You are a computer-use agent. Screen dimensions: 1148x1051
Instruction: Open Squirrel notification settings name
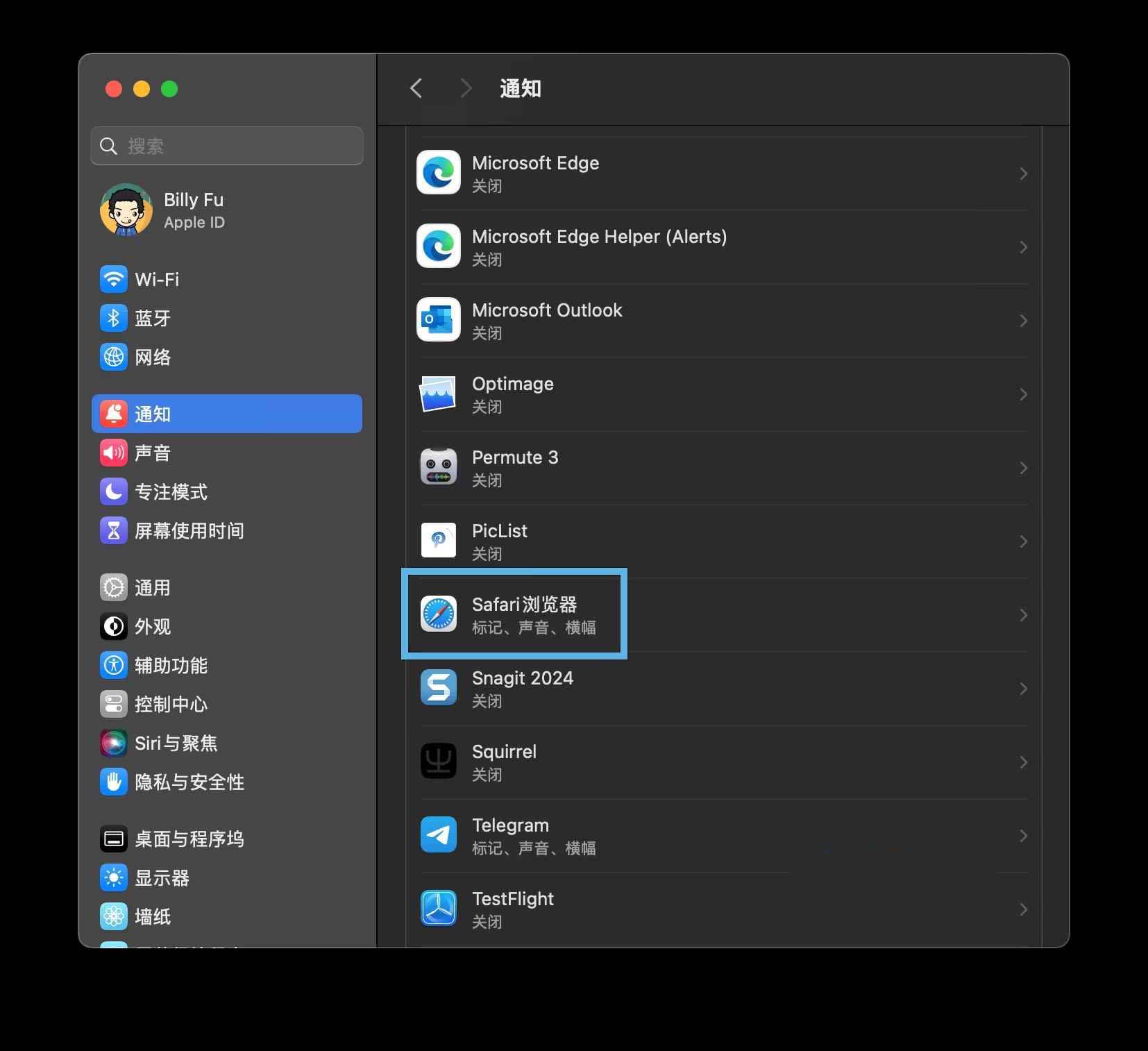pyautogui.click(x=504, y=752)
